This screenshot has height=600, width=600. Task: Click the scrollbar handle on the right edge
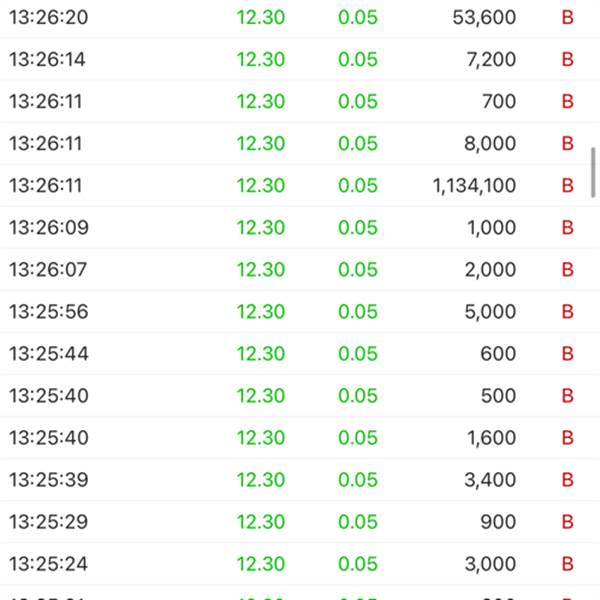pyautogui.click(x=593, y=172)
